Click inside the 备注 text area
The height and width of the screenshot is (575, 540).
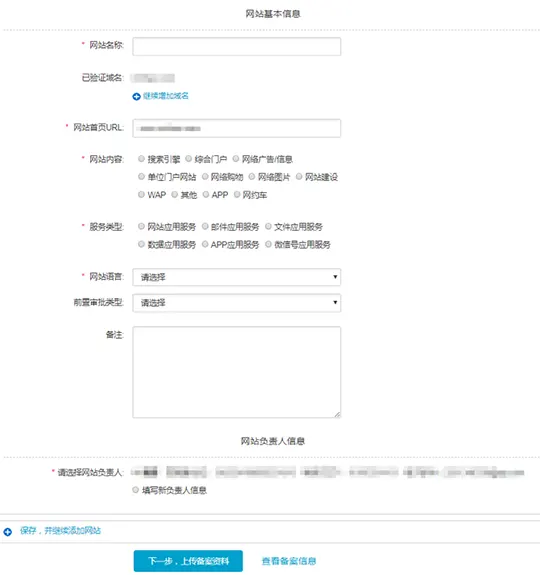click(236, 372)
